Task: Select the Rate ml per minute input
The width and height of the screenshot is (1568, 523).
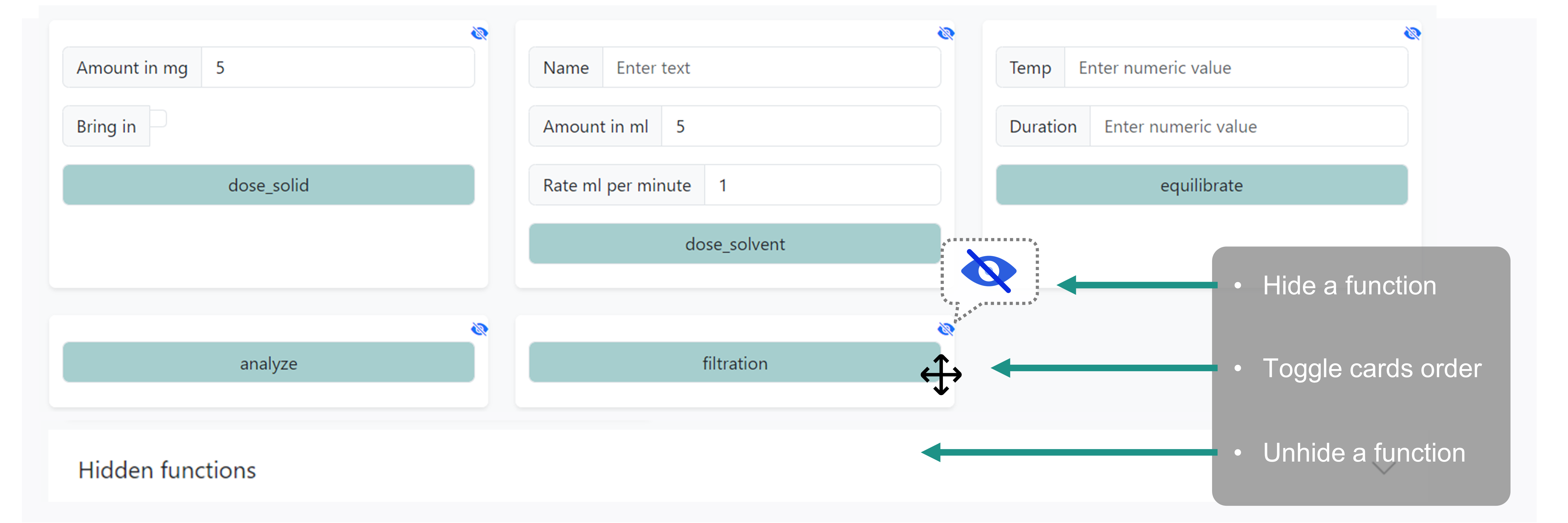Action: click(822, 185)
